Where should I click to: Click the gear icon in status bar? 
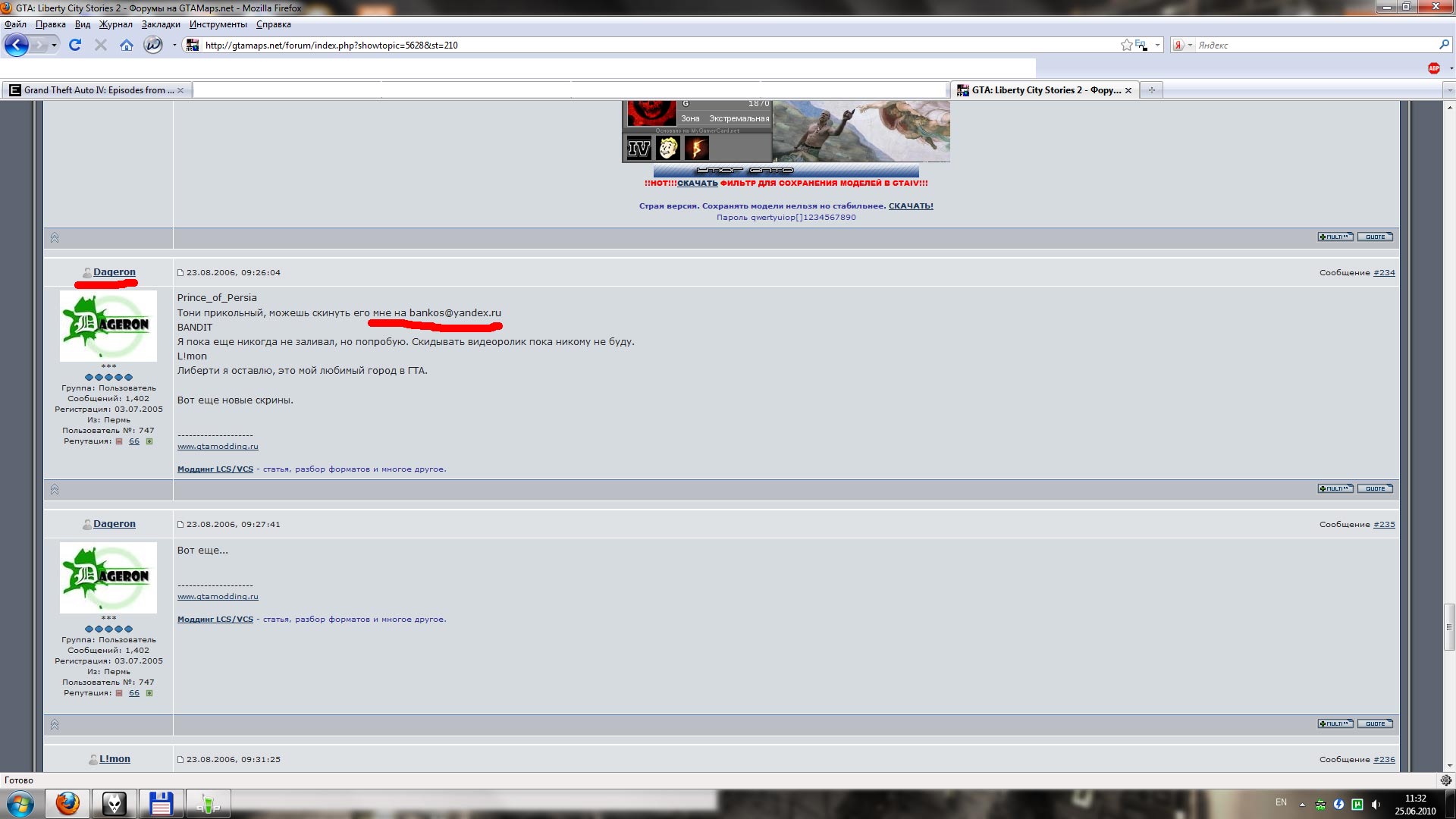click(1445, 780)
